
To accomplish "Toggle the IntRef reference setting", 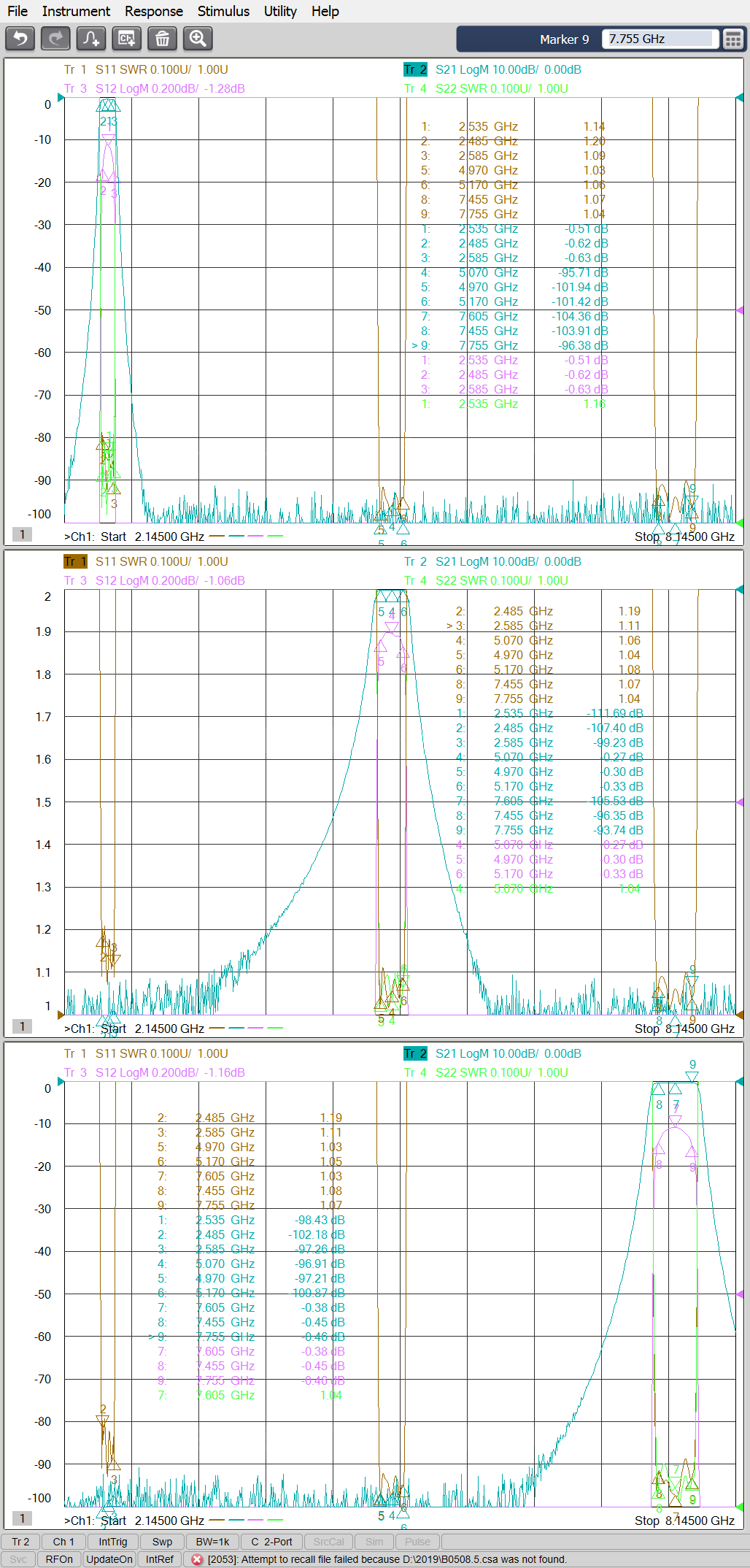I will (x=160, y=1559).
